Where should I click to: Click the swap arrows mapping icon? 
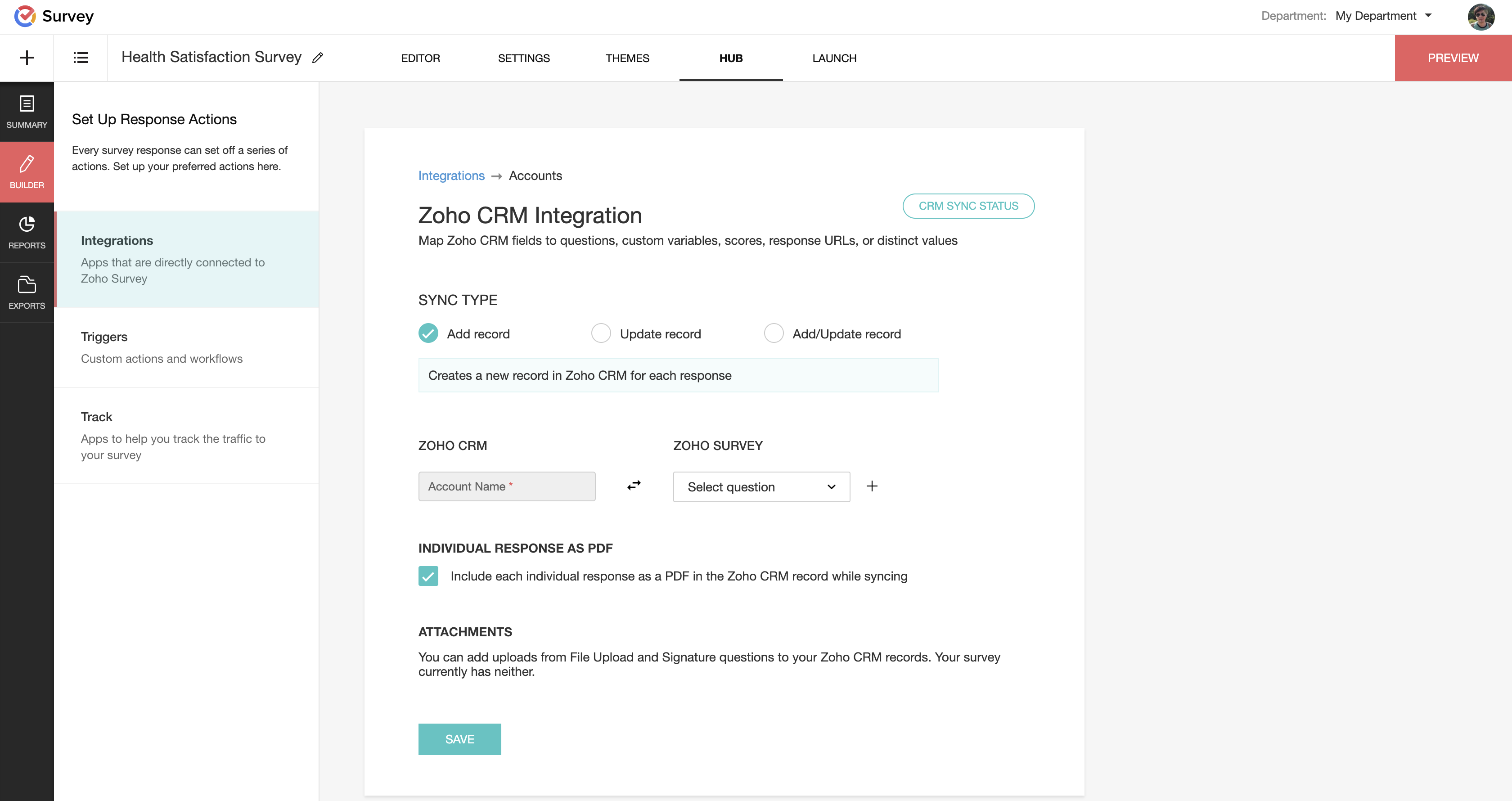coord(634,485)
